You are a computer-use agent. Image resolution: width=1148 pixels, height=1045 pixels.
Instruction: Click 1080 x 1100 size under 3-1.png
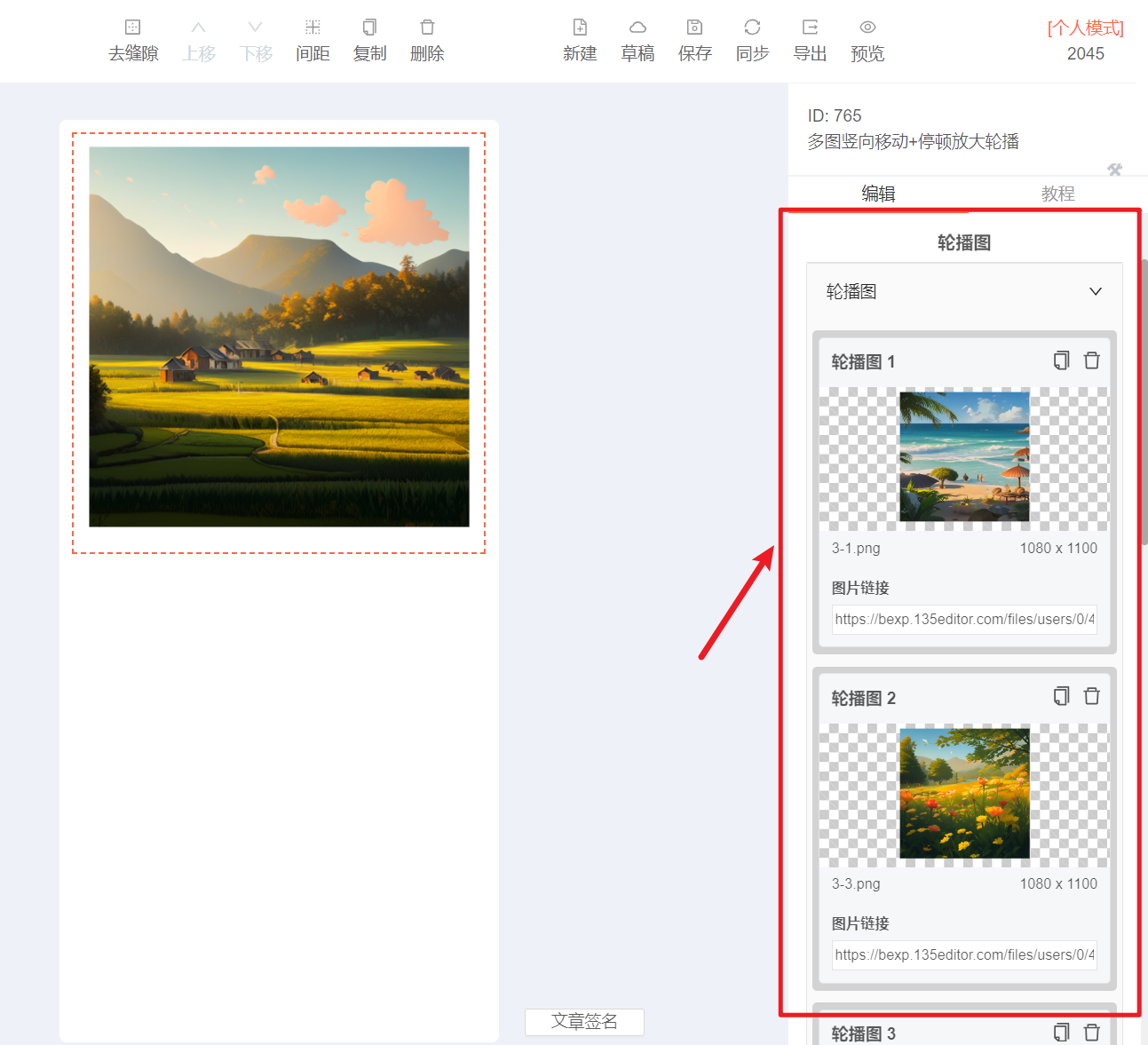pos(1058,549)
